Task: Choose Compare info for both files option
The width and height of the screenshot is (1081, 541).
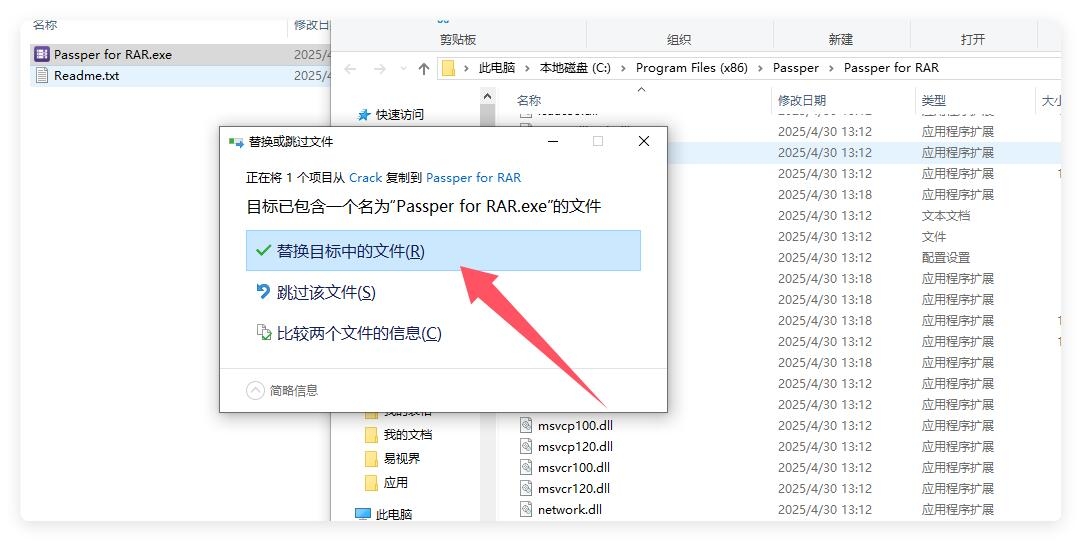Action: click(x=359, y=334)
